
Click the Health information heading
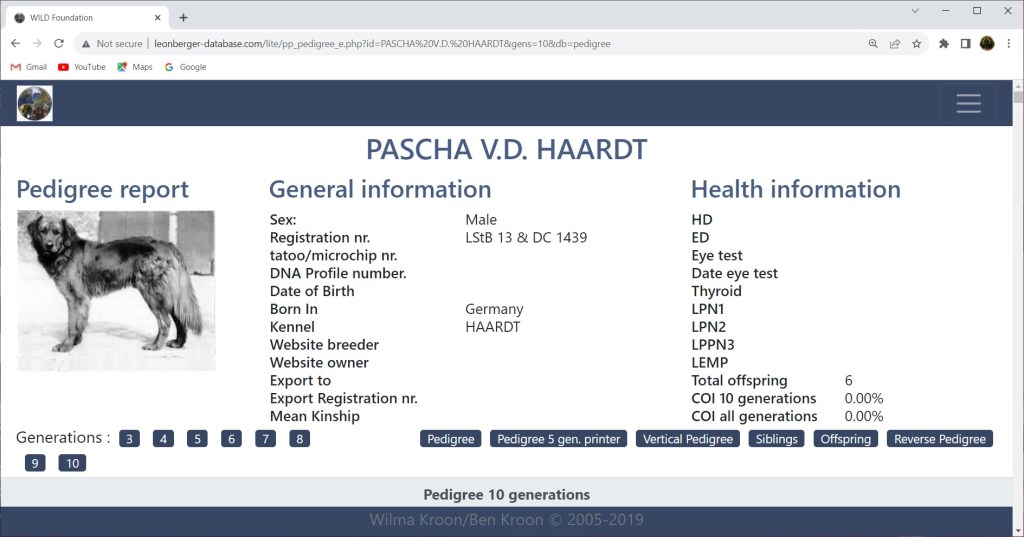[795, 189]
